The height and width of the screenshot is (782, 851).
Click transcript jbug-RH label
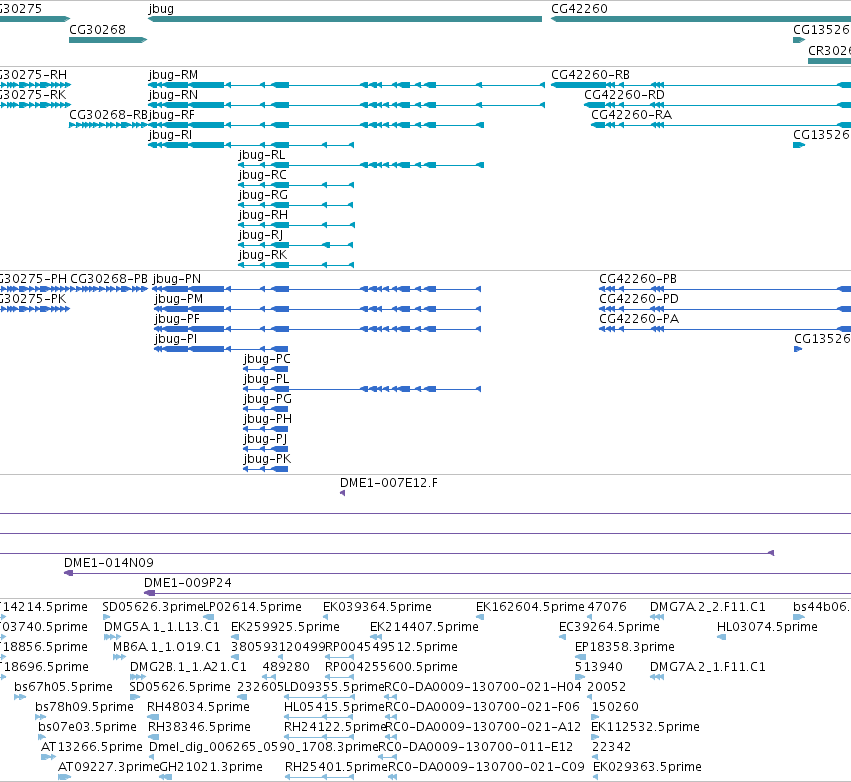(263, 215)
